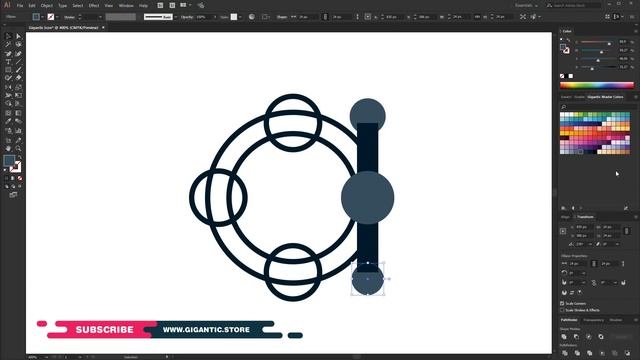Open the brush definition Basic dropdown
This screenshot has height=360, width=640.
click(x=176, y=17)
